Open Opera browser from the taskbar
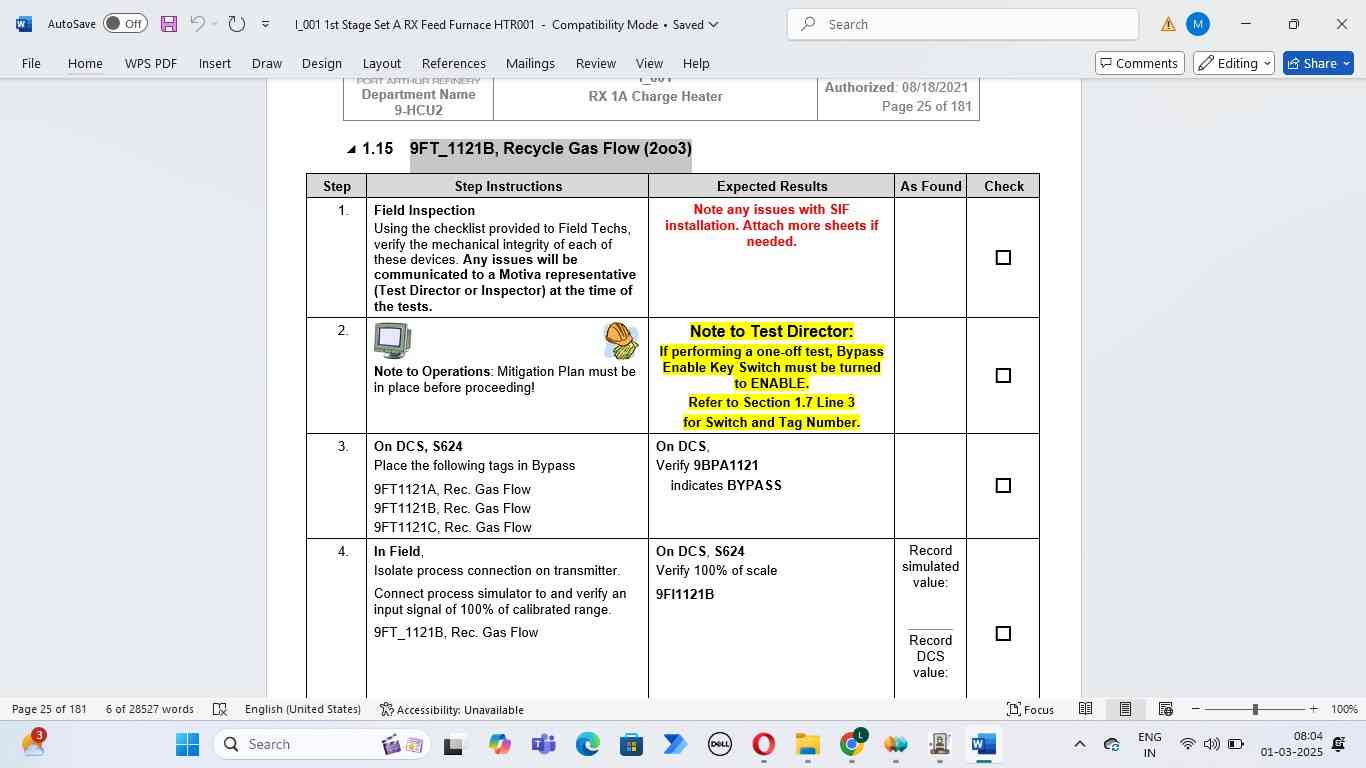The image size is (1366, 768). coord(764,744)
